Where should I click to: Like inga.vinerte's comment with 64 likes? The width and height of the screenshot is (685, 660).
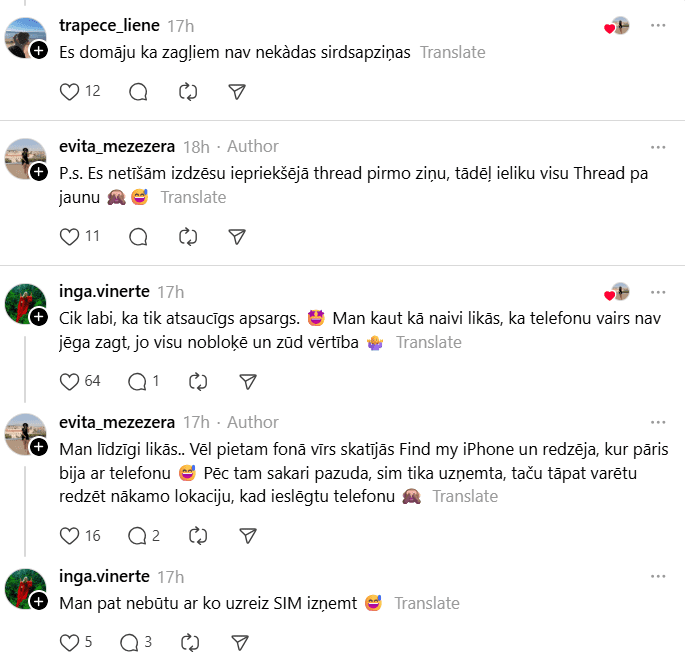(70, 381)
